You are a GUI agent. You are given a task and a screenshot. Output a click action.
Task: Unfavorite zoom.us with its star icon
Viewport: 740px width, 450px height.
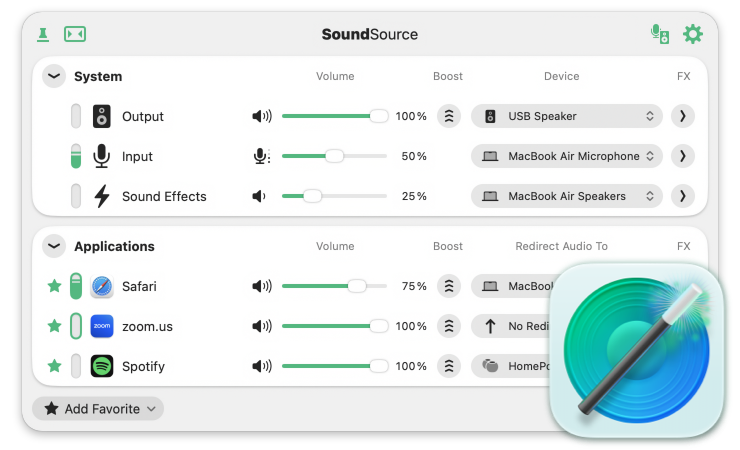(x=54, y=326)
